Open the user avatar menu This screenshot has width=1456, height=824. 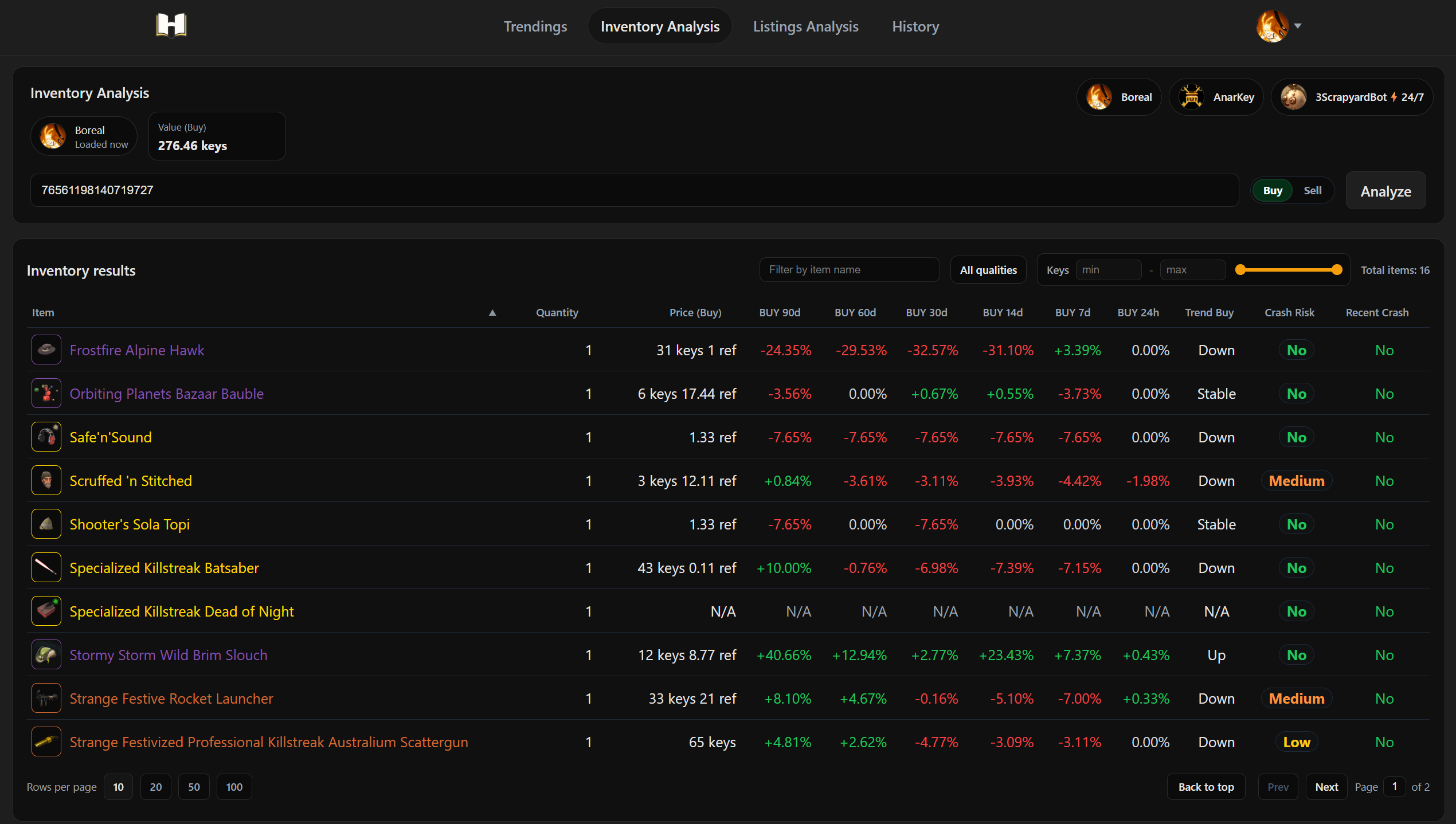coord(1272,26)
